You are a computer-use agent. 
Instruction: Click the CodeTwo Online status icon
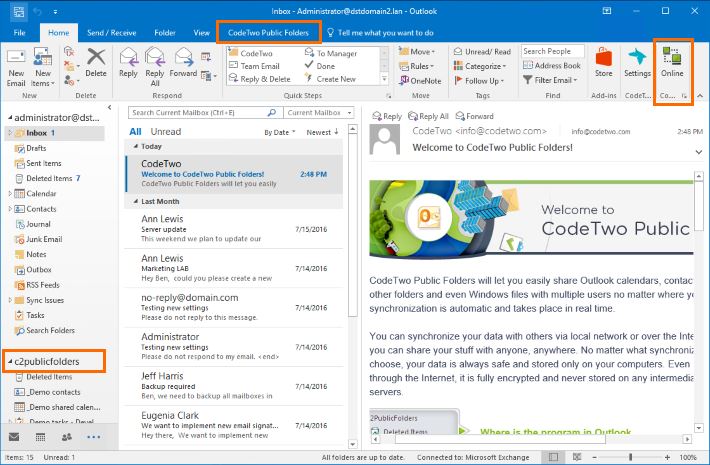click(672, 62)
